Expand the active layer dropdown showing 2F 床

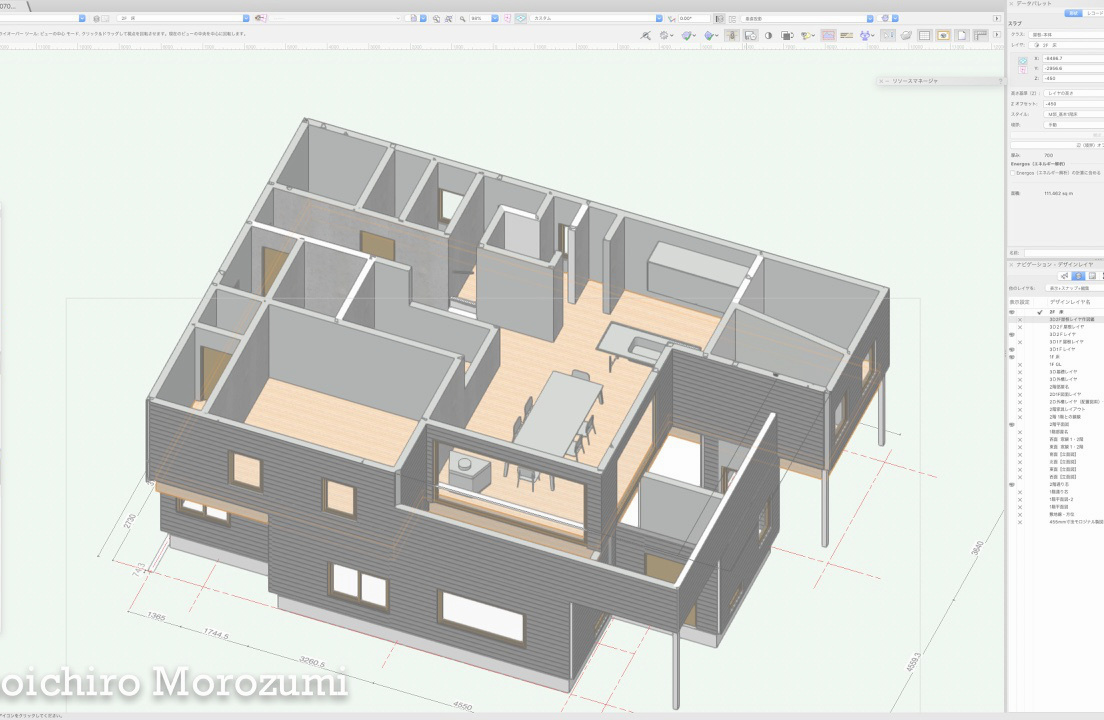[246, 18]
